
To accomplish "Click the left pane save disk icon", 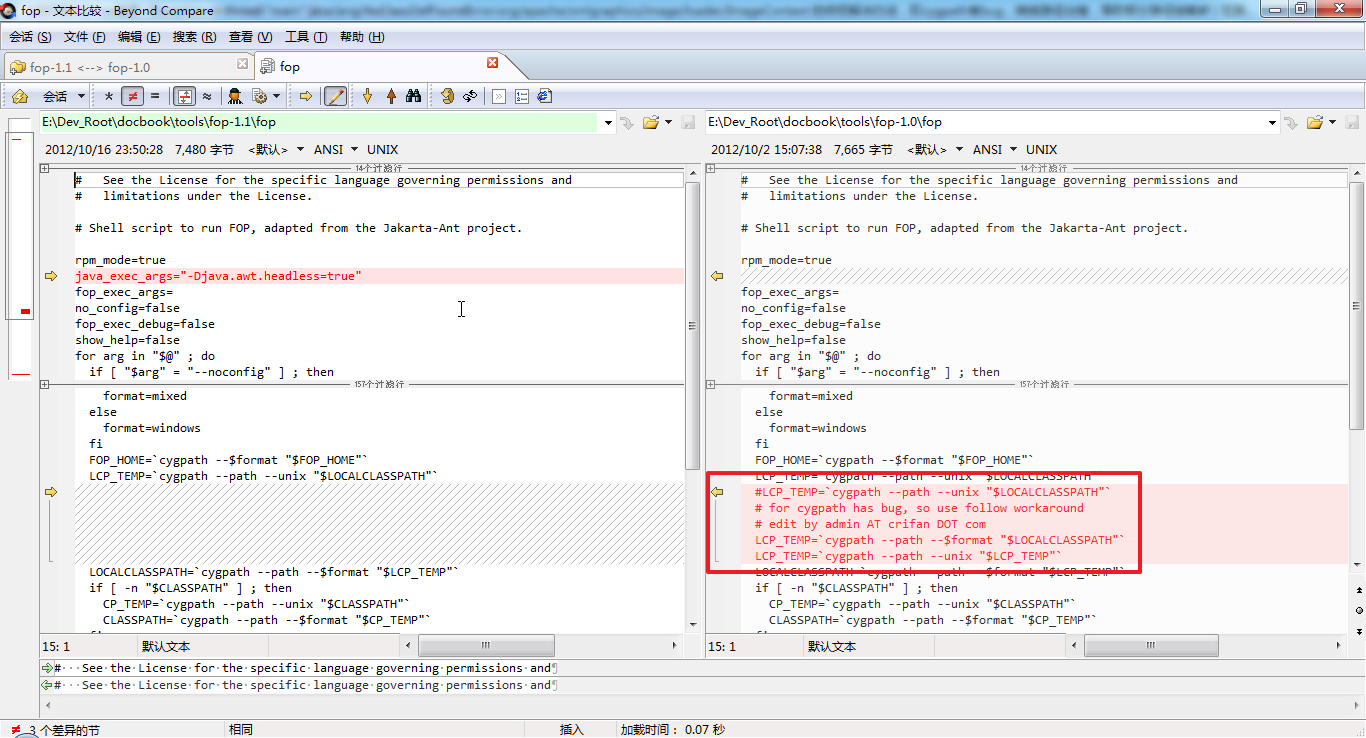I will pos(688,122).
